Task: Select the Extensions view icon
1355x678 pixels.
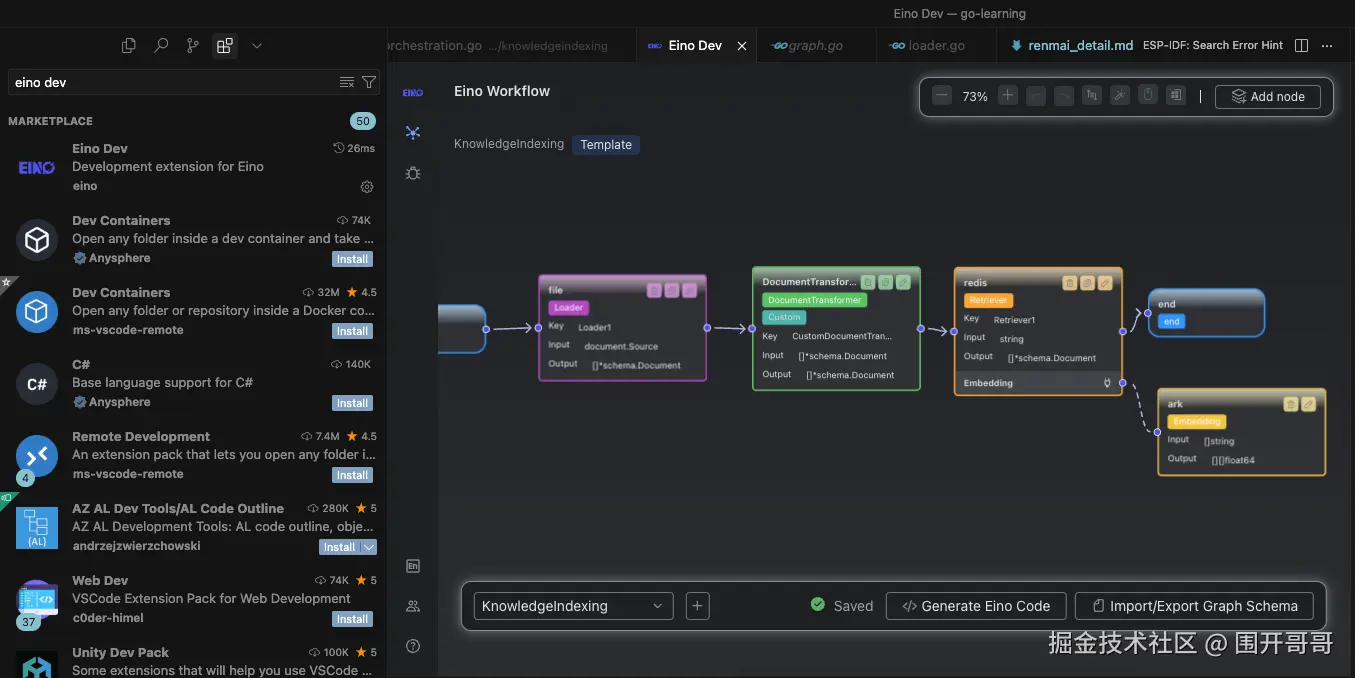Action: (225, 46)
